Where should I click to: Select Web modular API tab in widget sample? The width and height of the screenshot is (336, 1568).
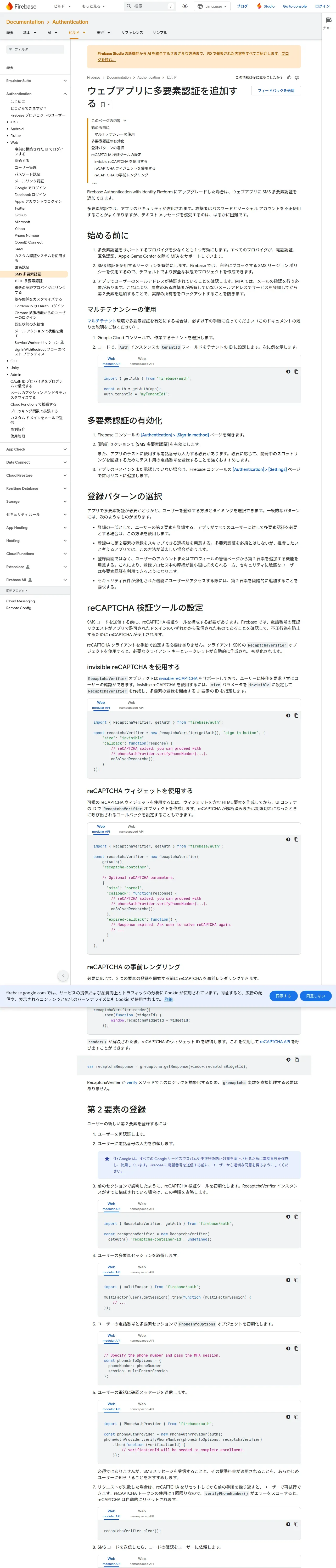pyautogui.click(x=101, y=829)
